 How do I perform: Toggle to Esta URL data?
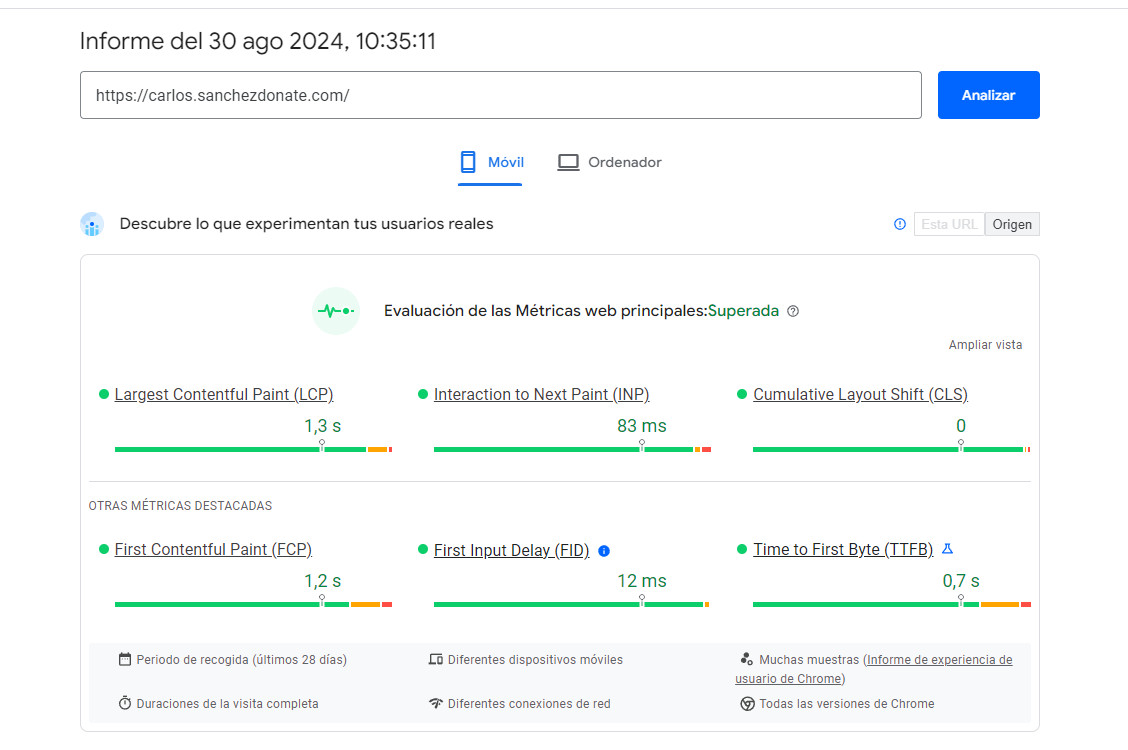(948, 224)
